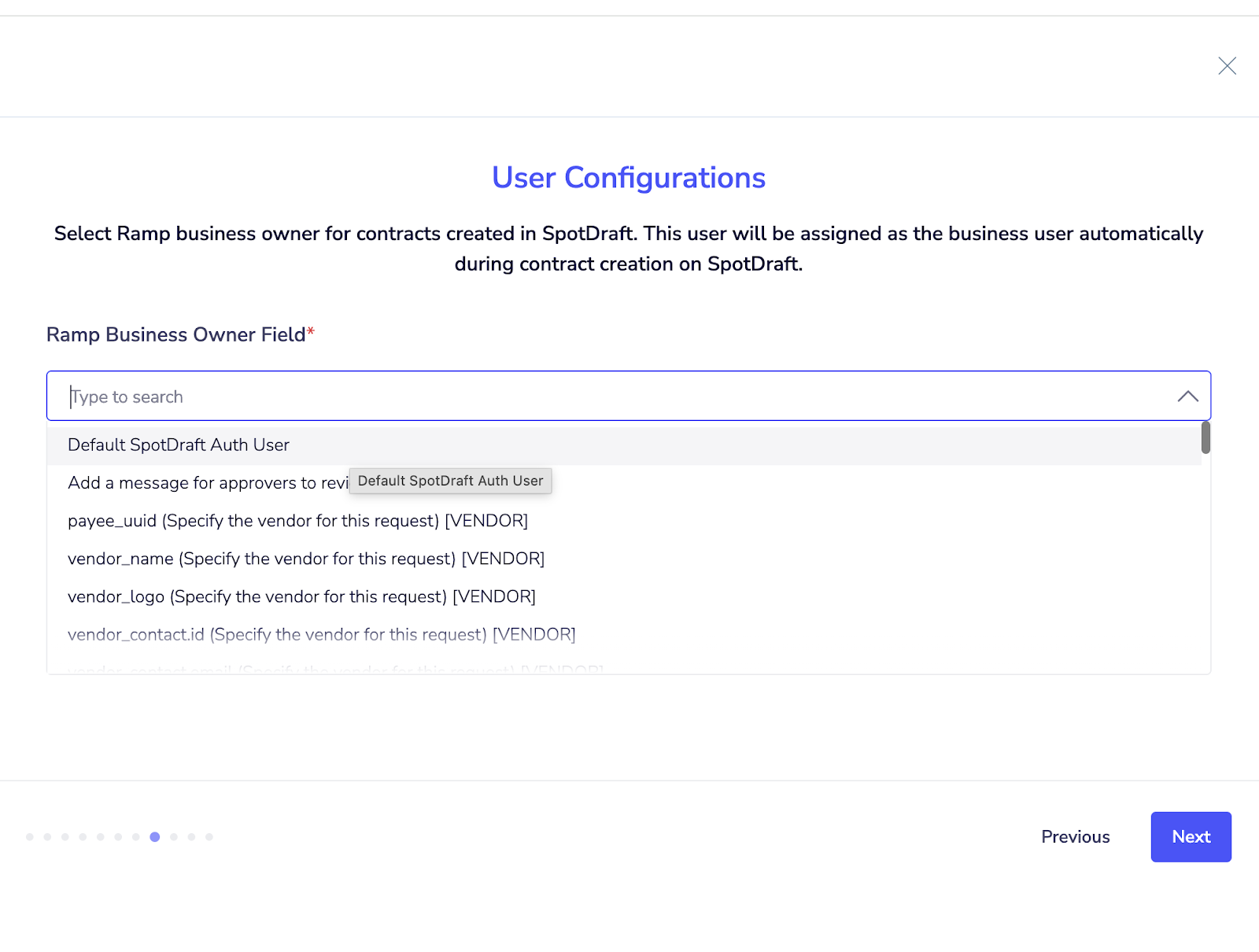The height and width of the screenshot is (952, 1259).
Task: Jump to the first step dot
Action: (30, 837)
